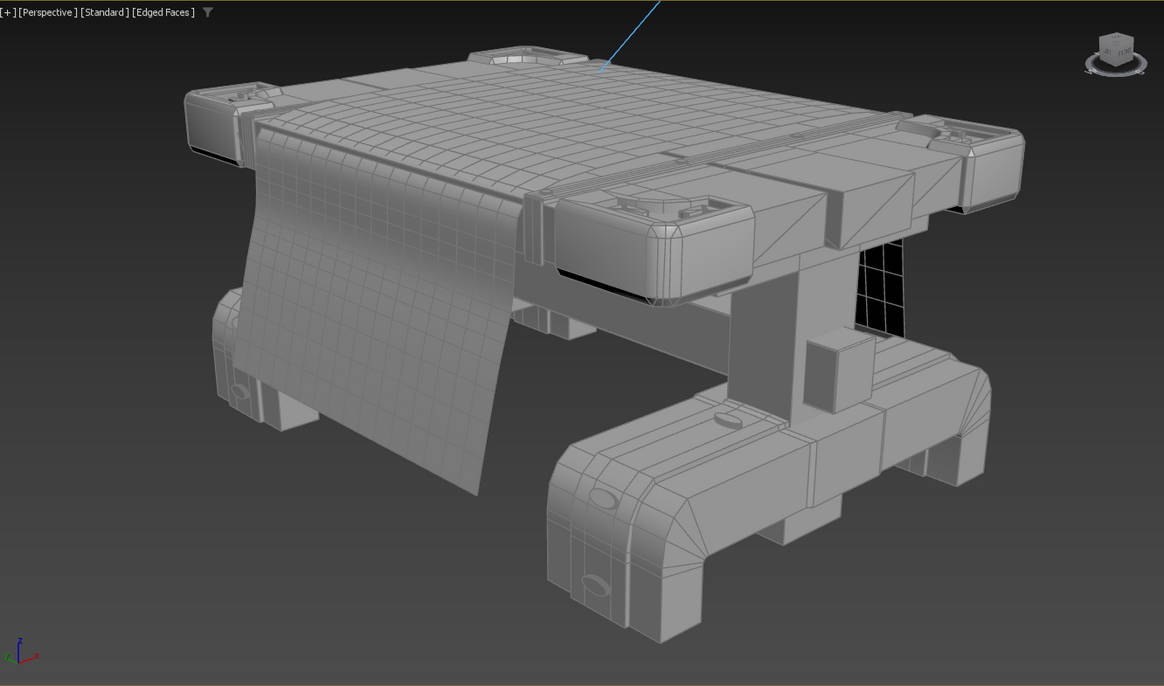Open the Standard shading quality menu

105,12
